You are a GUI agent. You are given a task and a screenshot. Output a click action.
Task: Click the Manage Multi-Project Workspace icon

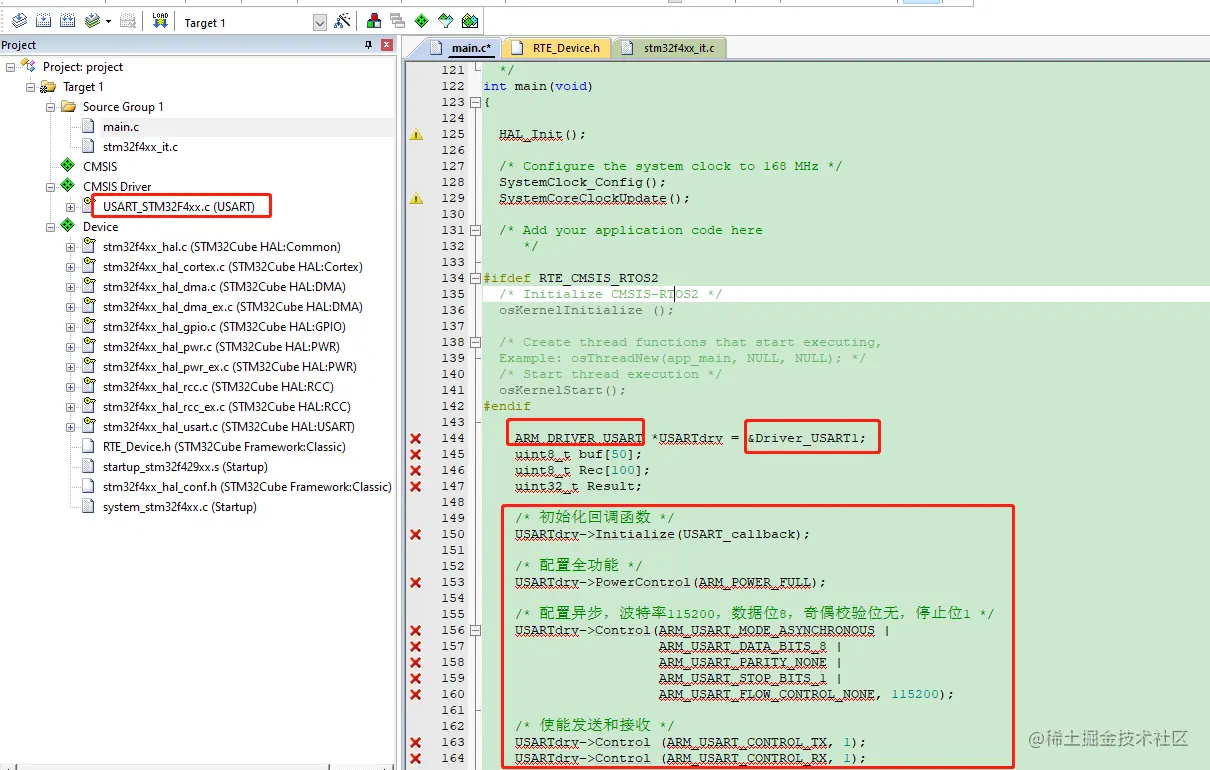[x=397, y=21]
